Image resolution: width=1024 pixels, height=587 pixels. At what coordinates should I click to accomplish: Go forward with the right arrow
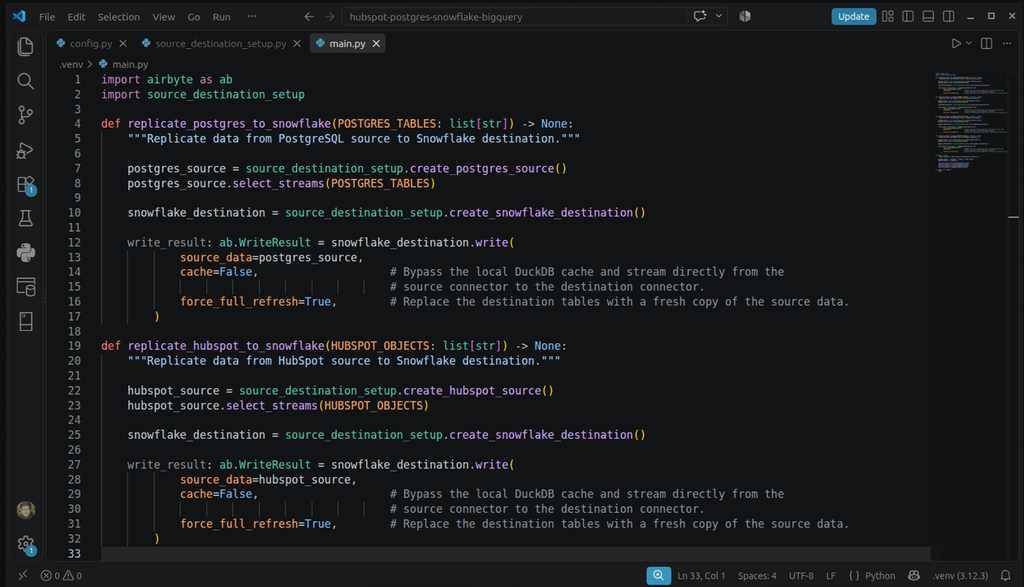point(330,16)
